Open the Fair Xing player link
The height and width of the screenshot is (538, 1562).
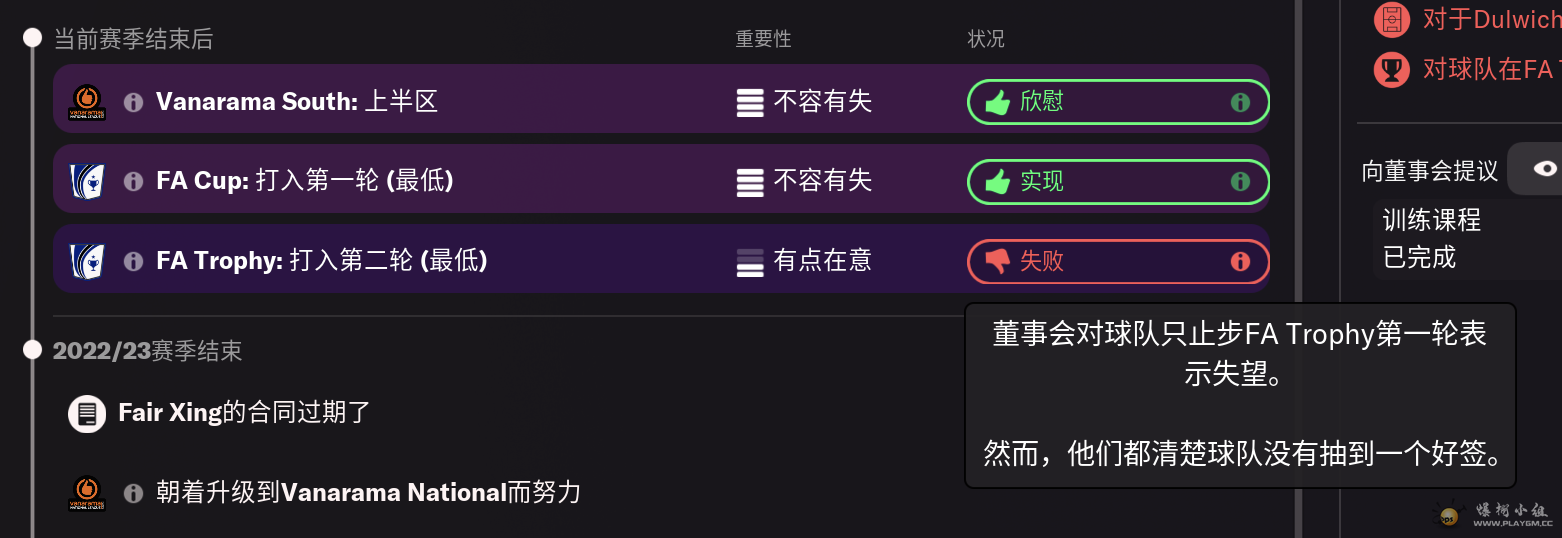click(x=170, y=412)
